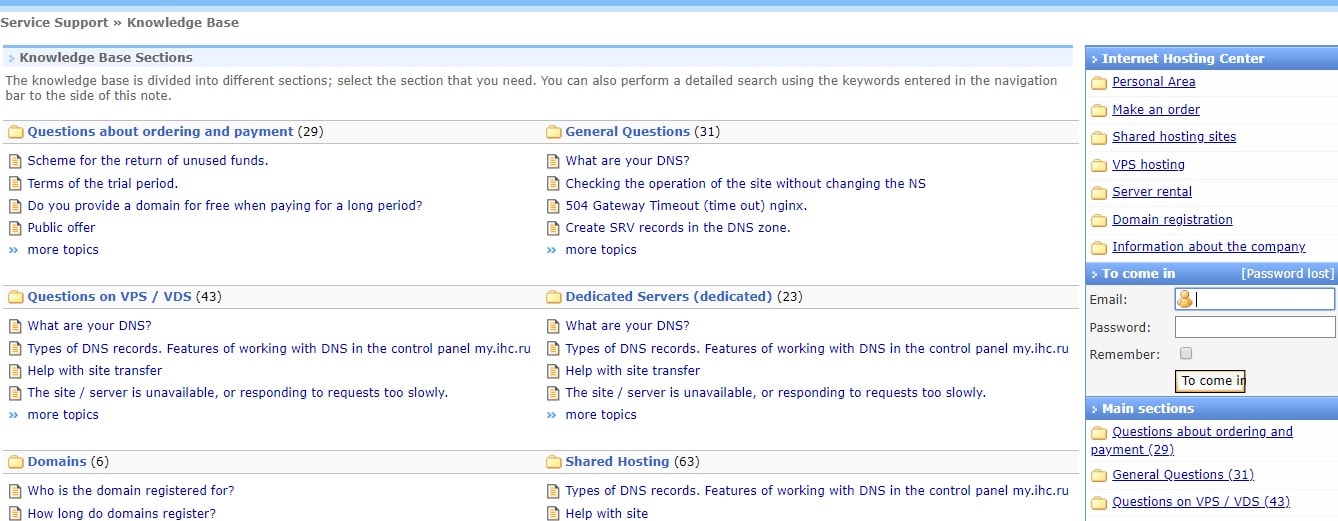Click the user icon inside the Email field
Screen dimensions: 1338x521
(1185, 299)
